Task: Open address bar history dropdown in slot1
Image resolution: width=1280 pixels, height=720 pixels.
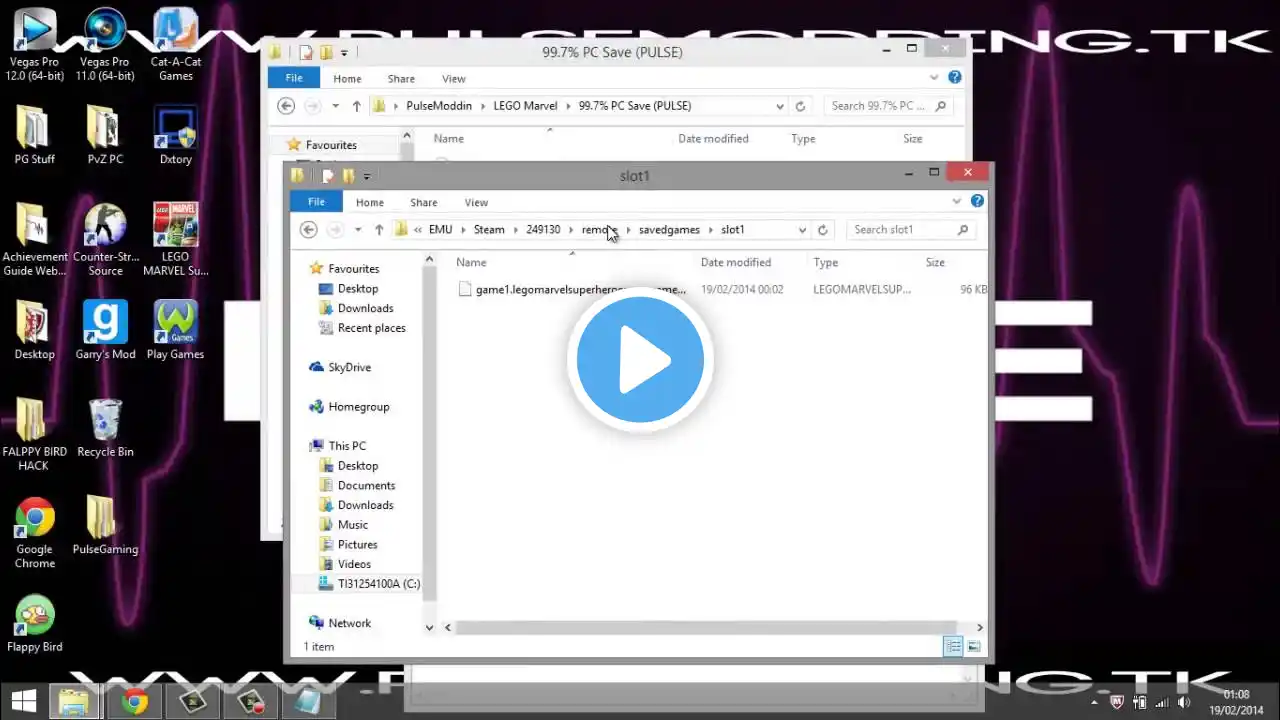Action: tap(802, 230)
